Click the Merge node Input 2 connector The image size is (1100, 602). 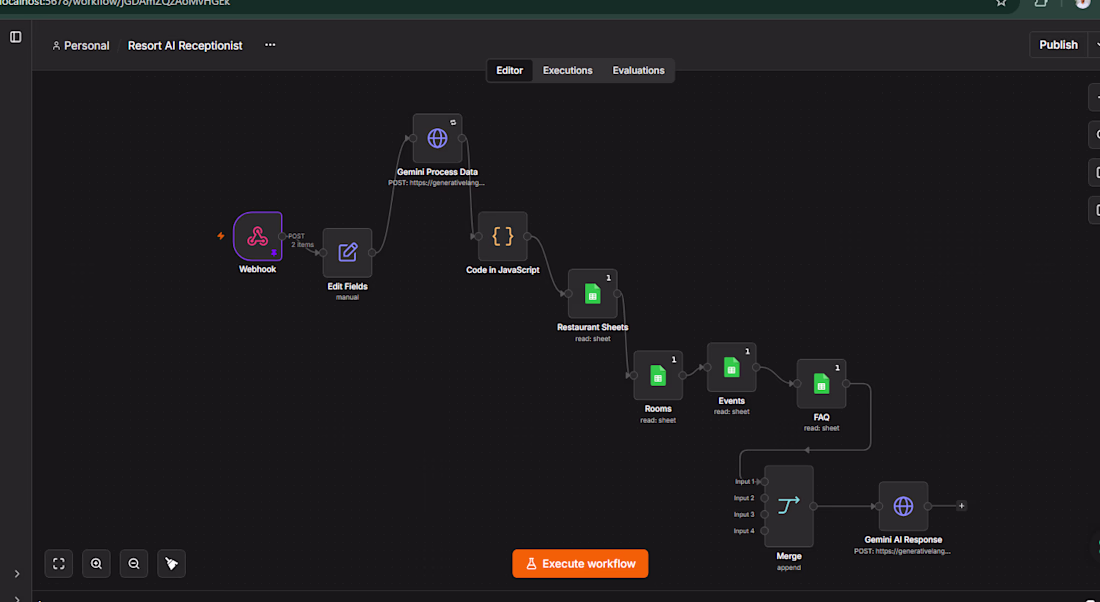pyautogui.click(x=765, y=498)
